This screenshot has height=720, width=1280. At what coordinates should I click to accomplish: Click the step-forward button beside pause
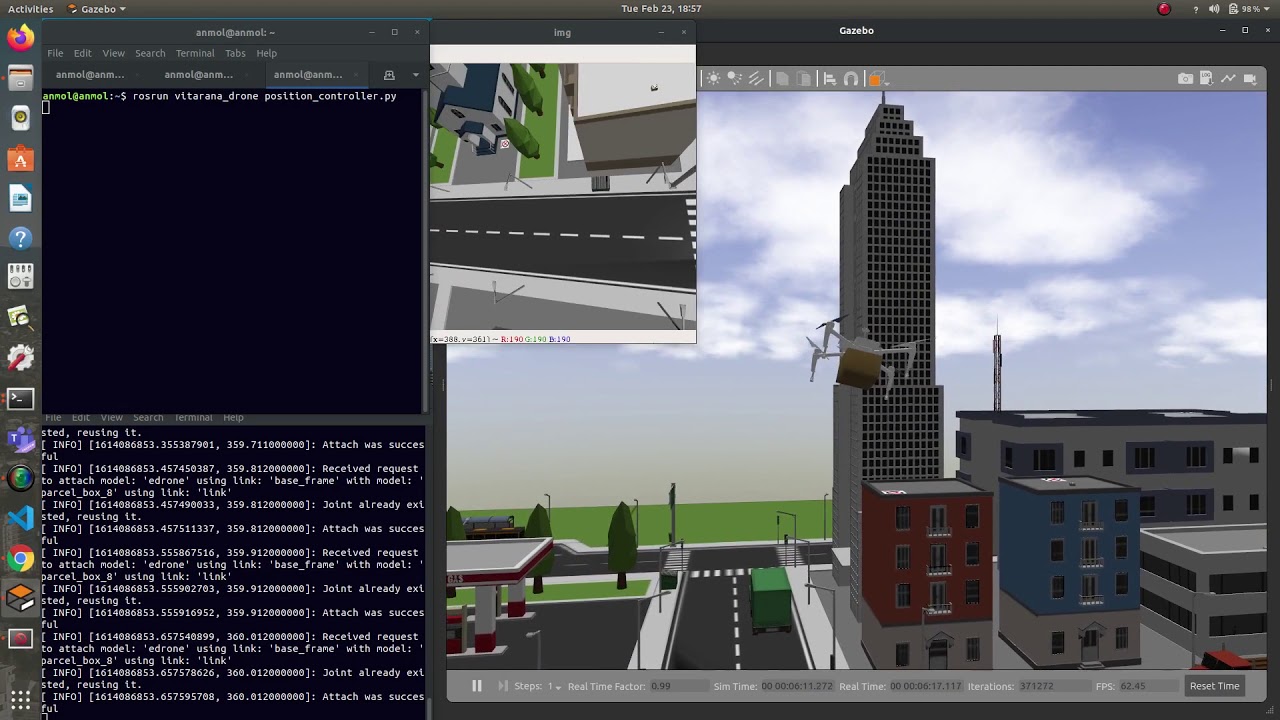[503, 686]
